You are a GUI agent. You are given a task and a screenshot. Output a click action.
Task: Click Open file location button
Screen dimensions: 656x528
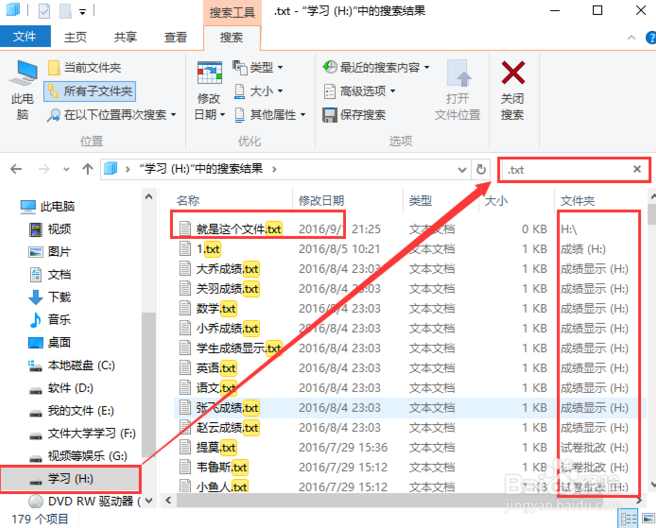[x=457, y=91]
